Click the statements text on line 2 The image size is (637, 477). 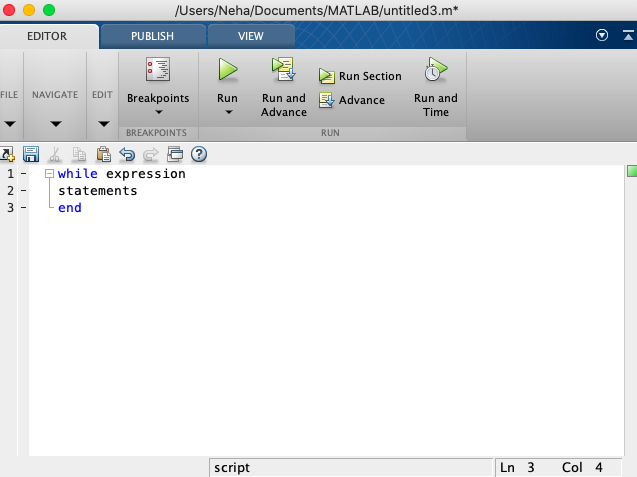click(98, 191)
